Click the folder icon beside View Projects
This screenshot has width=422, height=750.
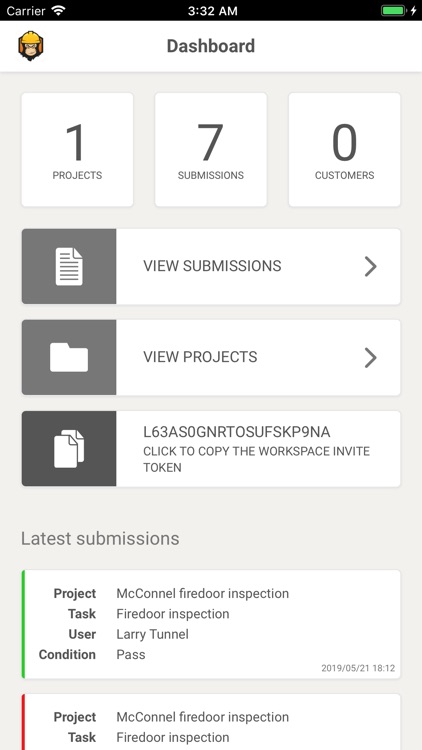(x=69, y=357)
